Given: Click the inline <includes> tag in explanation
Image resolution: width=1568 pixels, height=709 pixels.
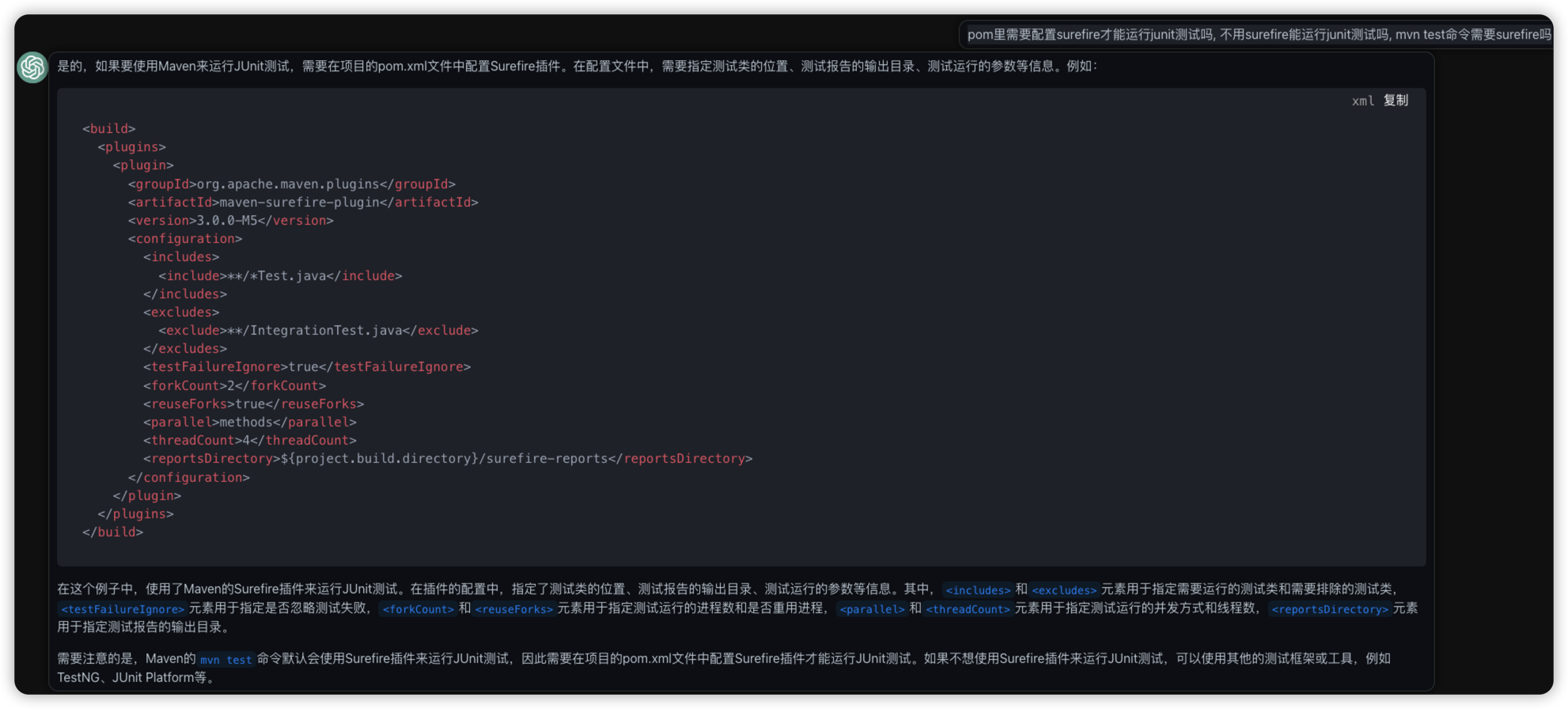Looking at the screenshot, I should (978, 590).
